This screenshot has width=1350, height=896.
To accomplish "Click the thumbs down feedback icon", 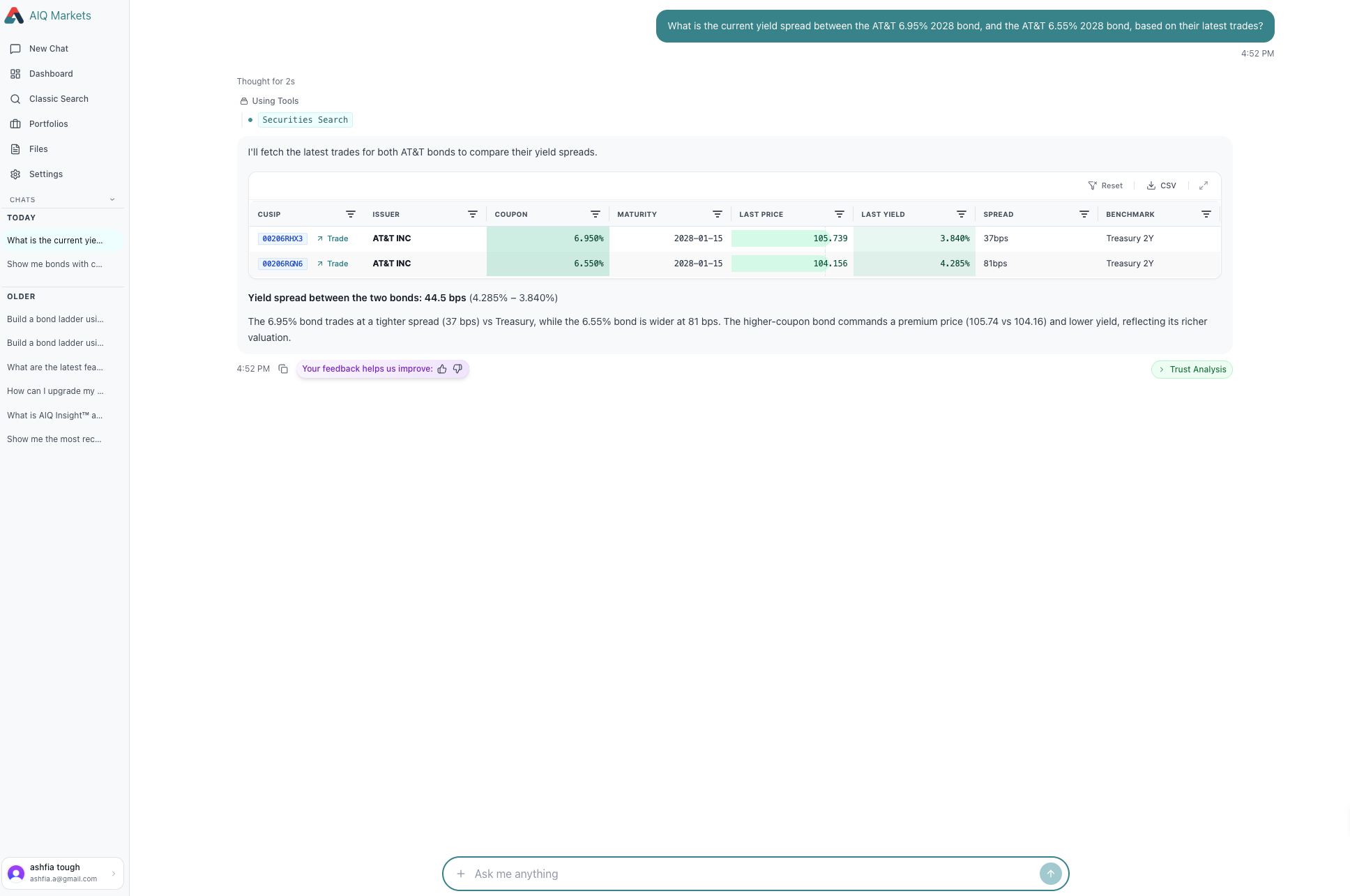I will point(457,369).
